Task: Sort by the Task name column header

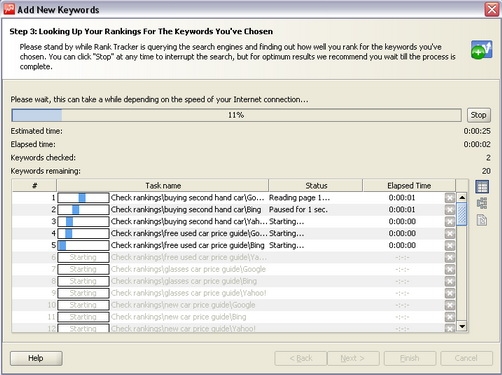Action: [x=163, y=186]
